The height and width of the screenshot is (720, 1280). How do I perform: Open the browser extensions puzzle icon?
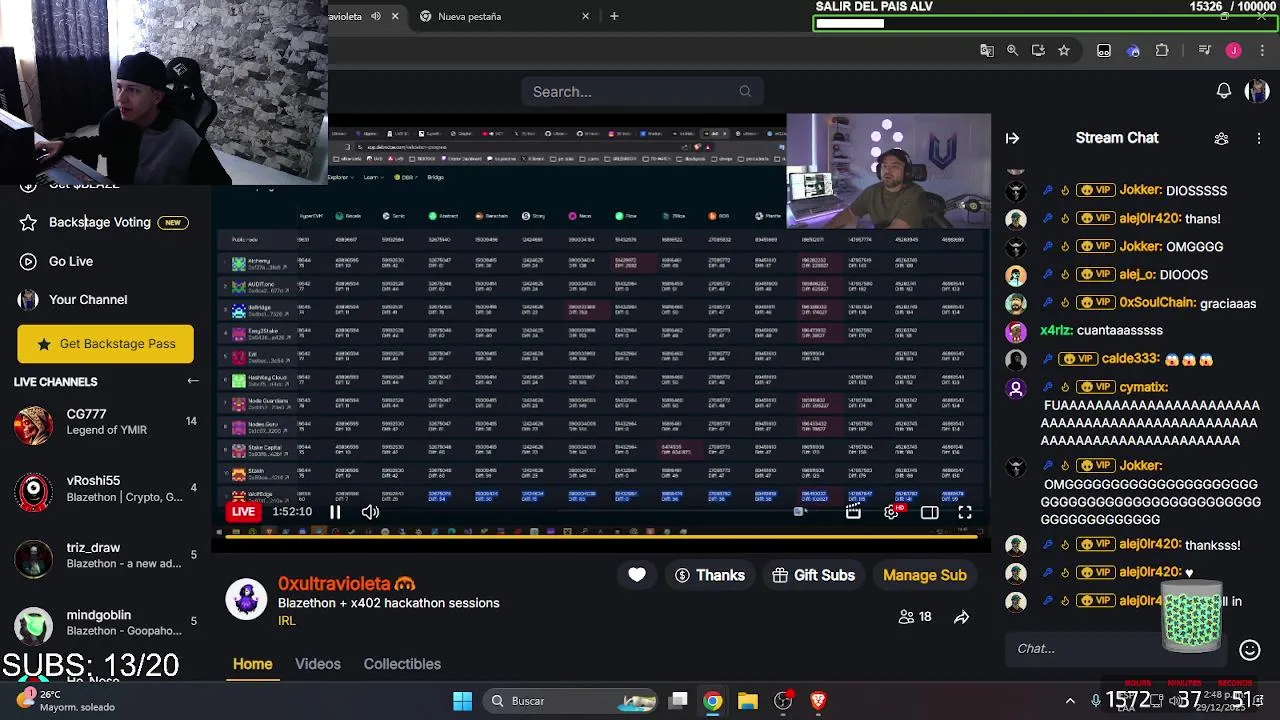pyautogui.click(x=1162, y=50)
